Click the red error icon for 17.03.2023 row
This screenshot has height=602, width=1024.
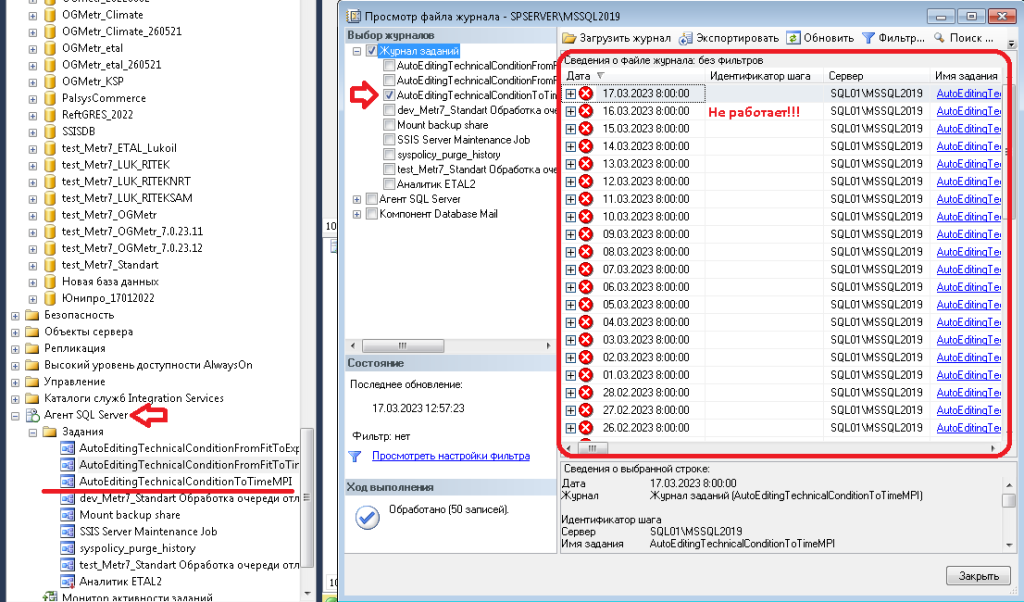586,93
